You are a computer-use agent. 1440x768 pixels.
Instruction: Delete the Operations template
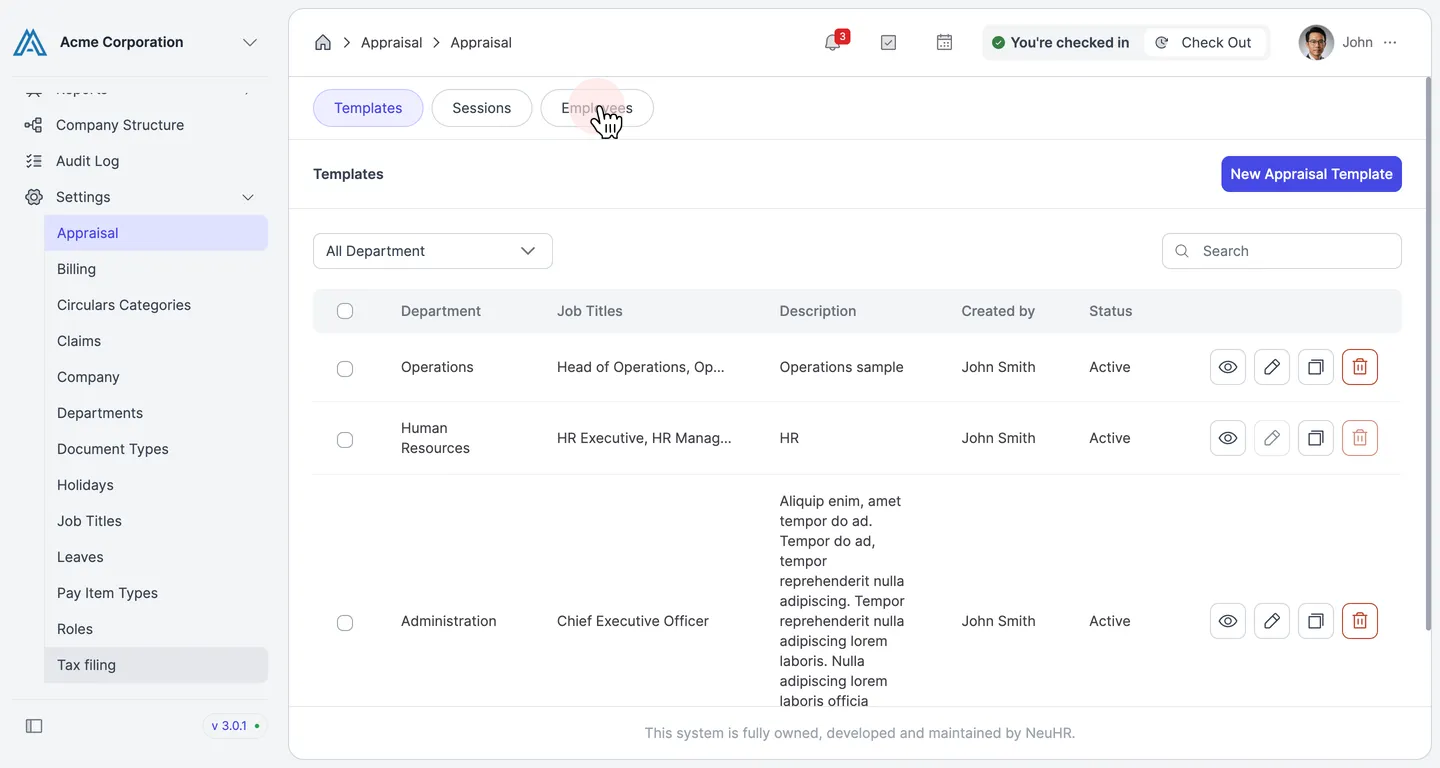click(1360, 367)
